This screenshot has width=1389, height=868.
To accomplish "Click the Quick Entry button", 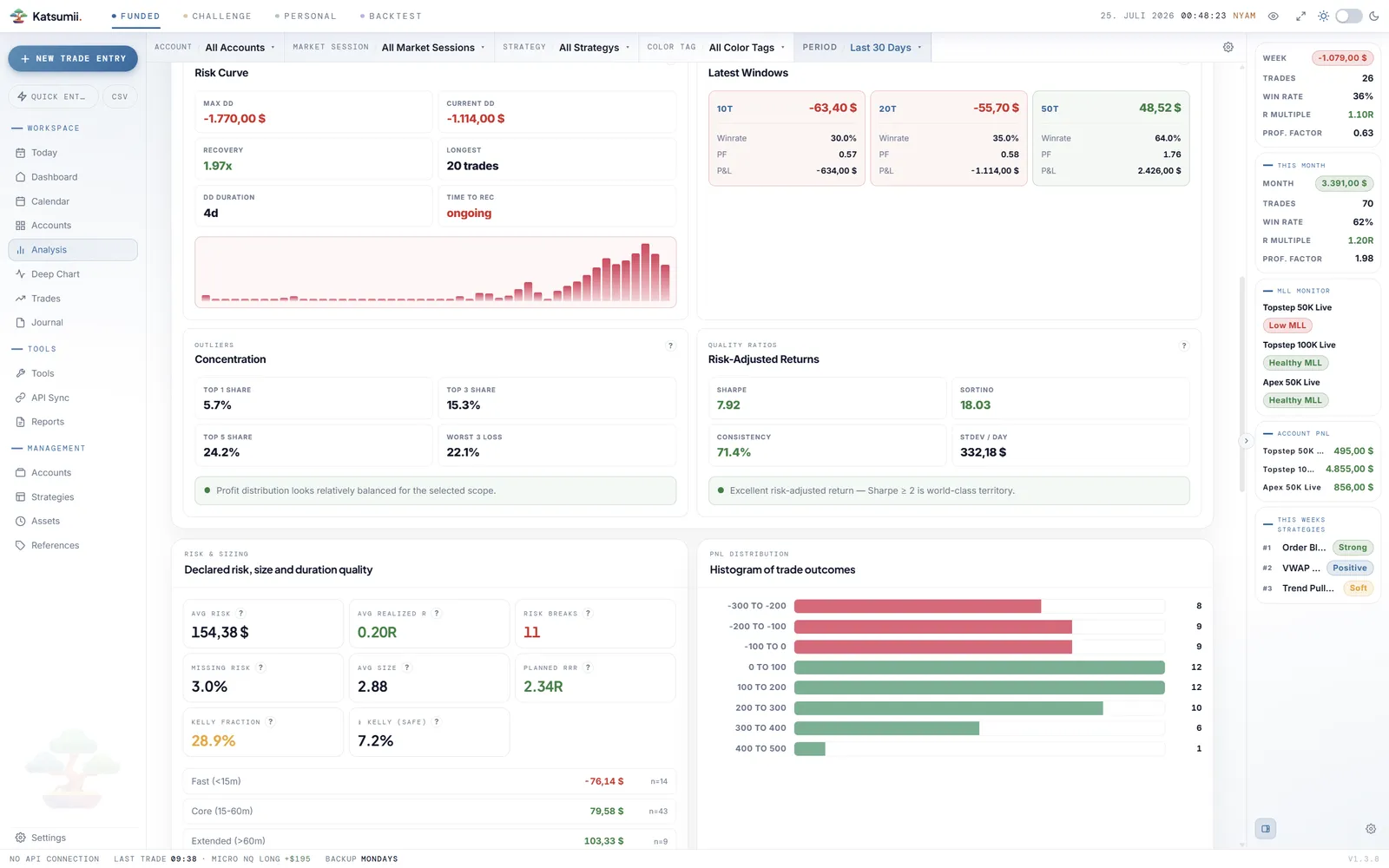I will (x=53, y=96).
